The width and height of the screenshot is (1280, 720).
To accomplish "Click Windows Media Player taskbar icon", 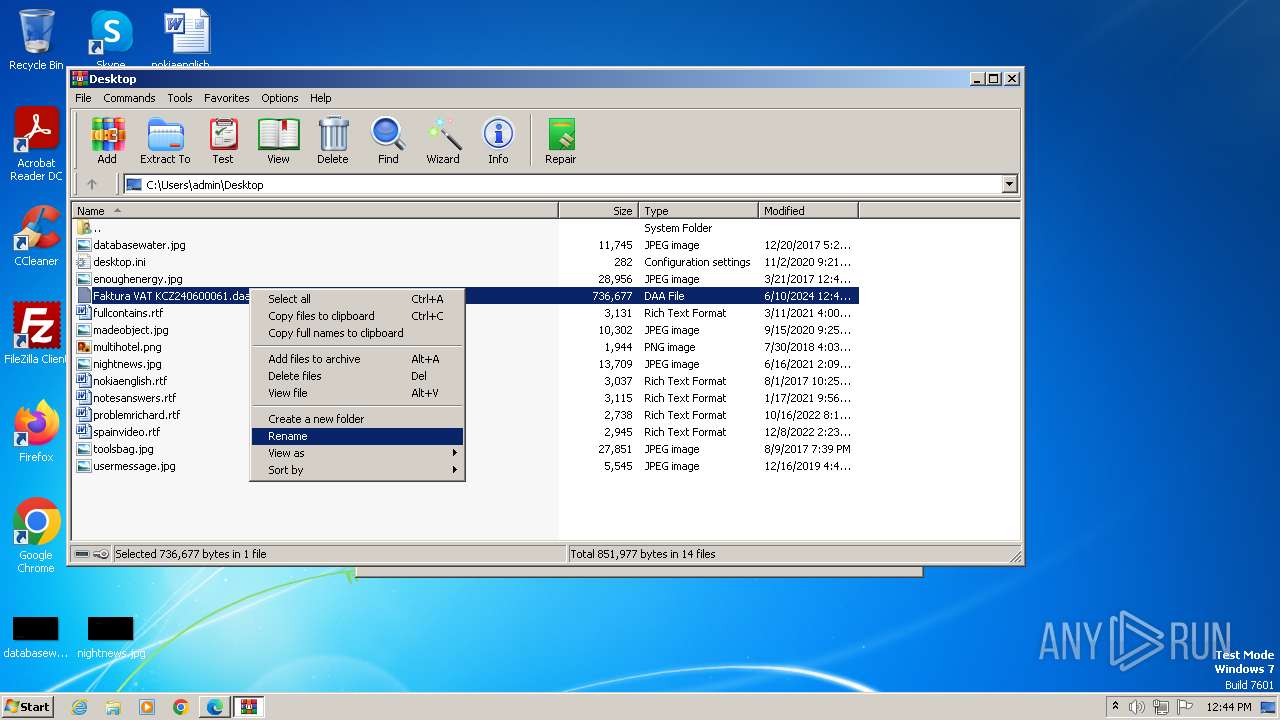I will point(147,707).
